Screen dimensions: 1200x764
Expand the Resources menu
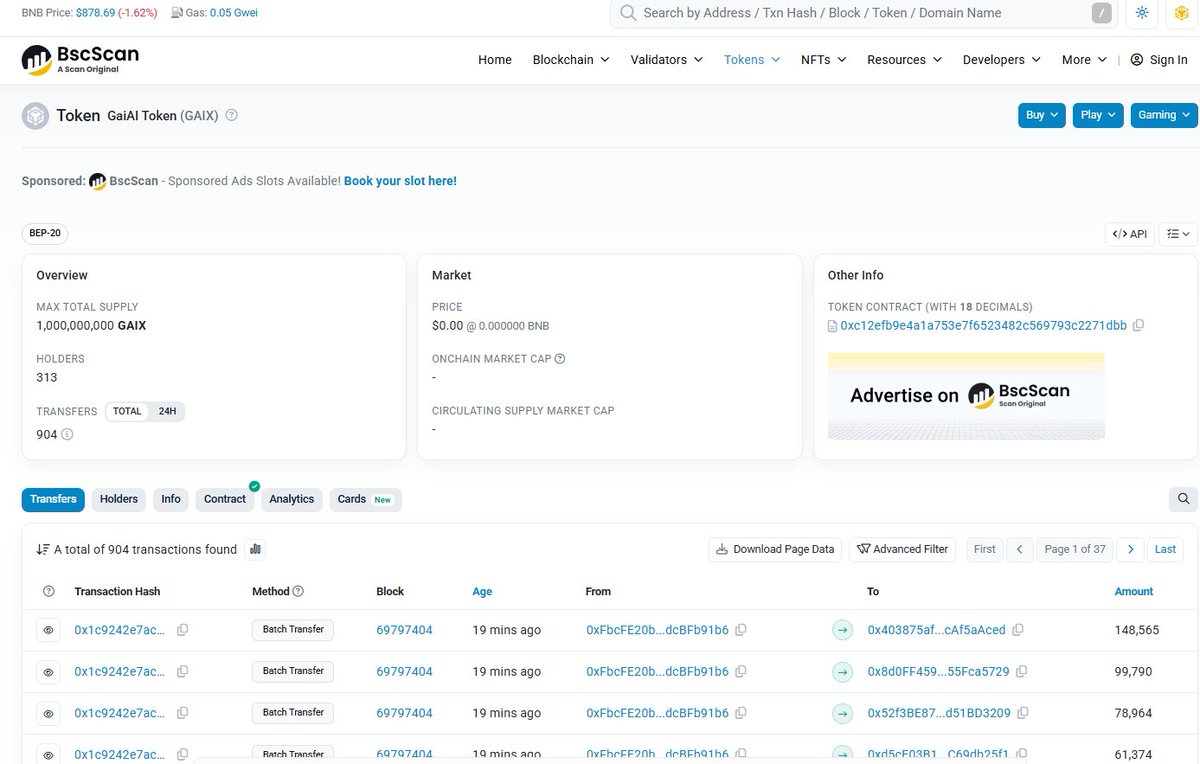click(x=904, y=60)
